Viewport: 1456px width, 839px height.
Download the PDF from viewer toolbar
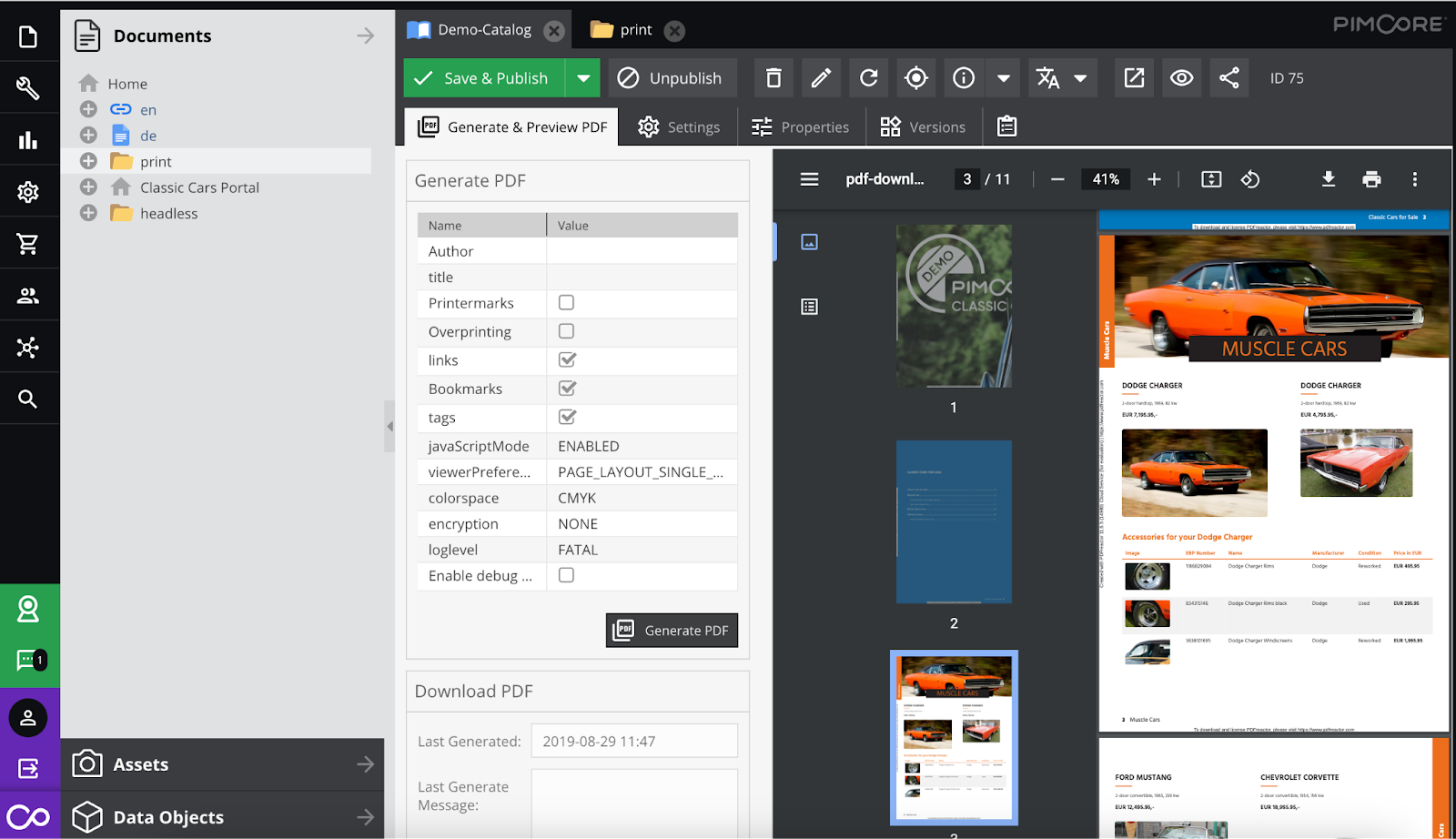pyautogui.click(x=1329, y=179)
